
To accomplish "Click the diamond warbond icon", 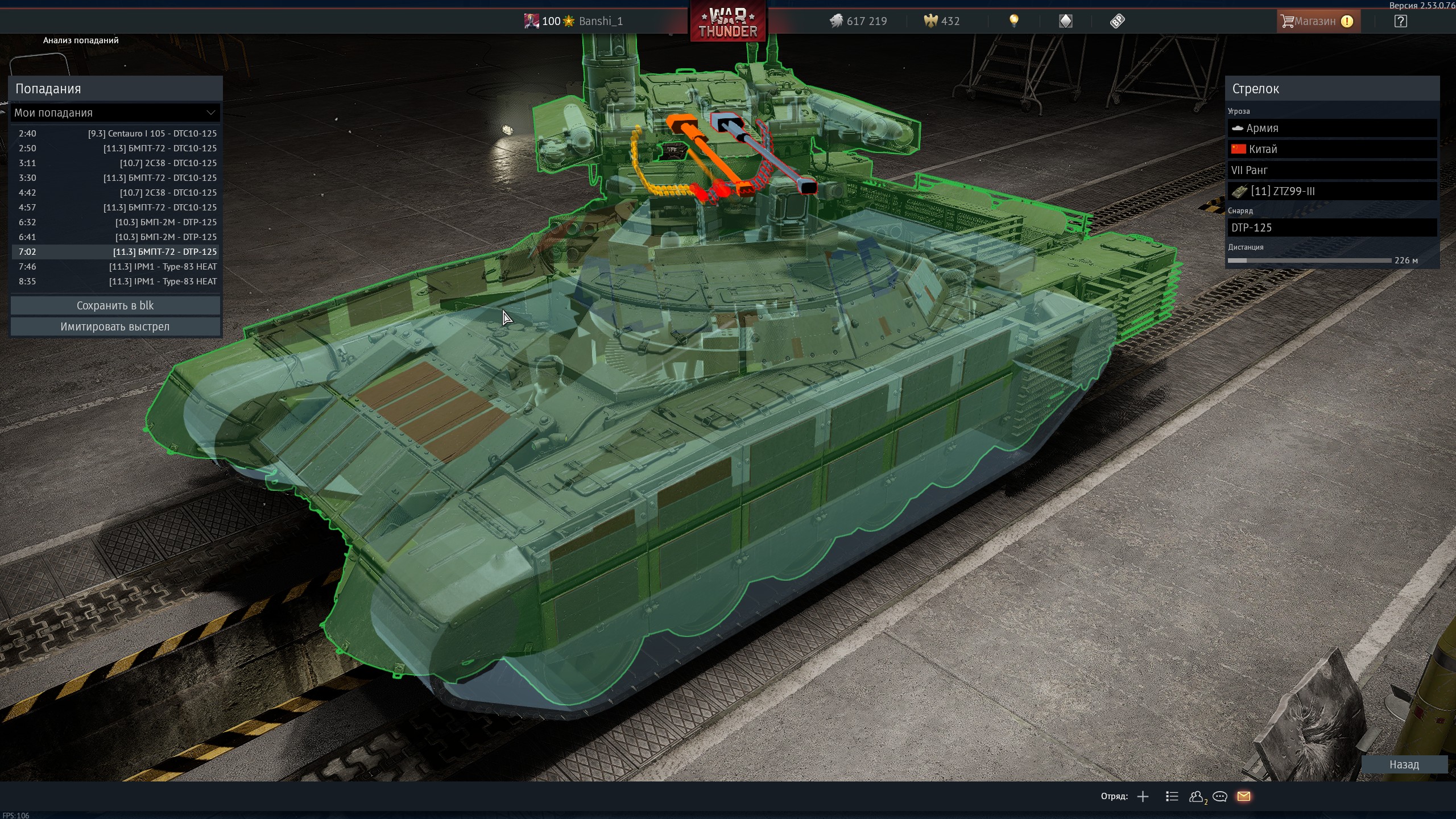I will pyautogui.click(x=1065, y=21).
